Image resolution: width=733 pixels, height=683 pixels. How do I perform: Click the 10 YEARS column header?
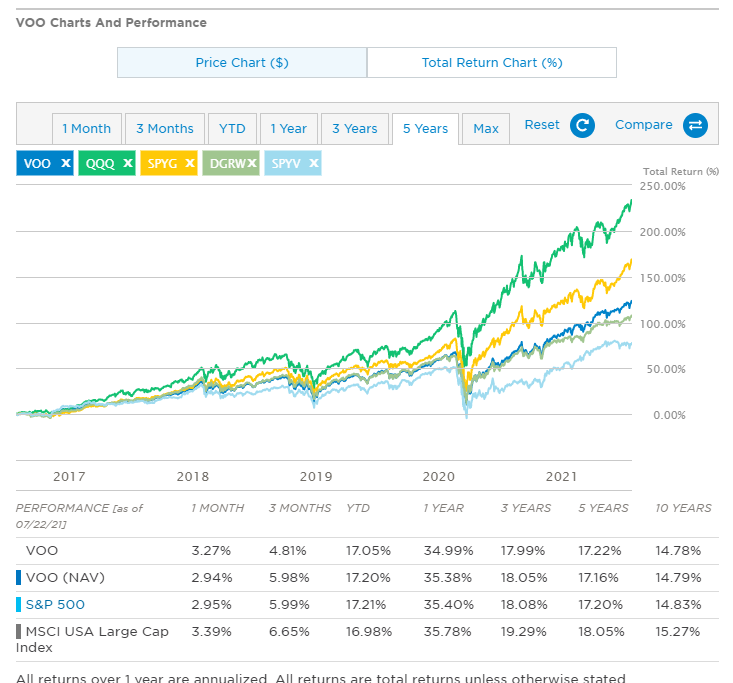click(683, 508)
